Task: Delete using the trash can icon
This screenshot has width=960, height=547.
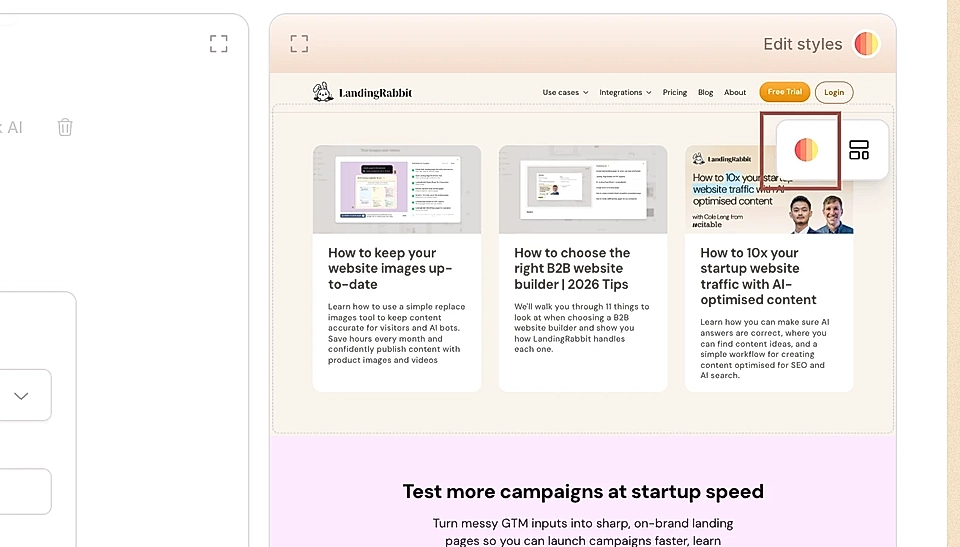Action: [x=65, y=127]
